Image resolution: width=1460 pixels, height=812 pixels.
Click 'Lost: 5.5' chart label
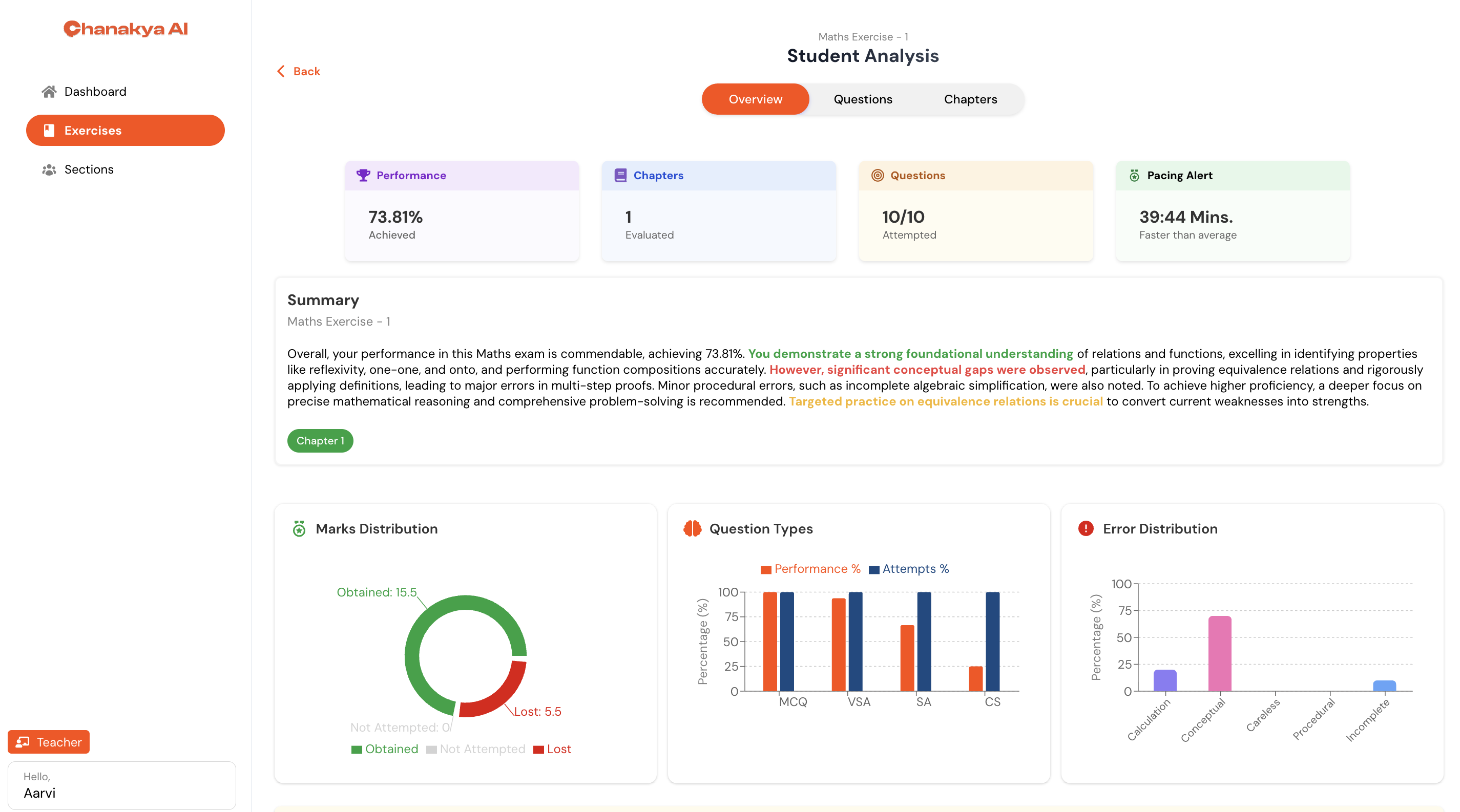click(x=537, y=712)
